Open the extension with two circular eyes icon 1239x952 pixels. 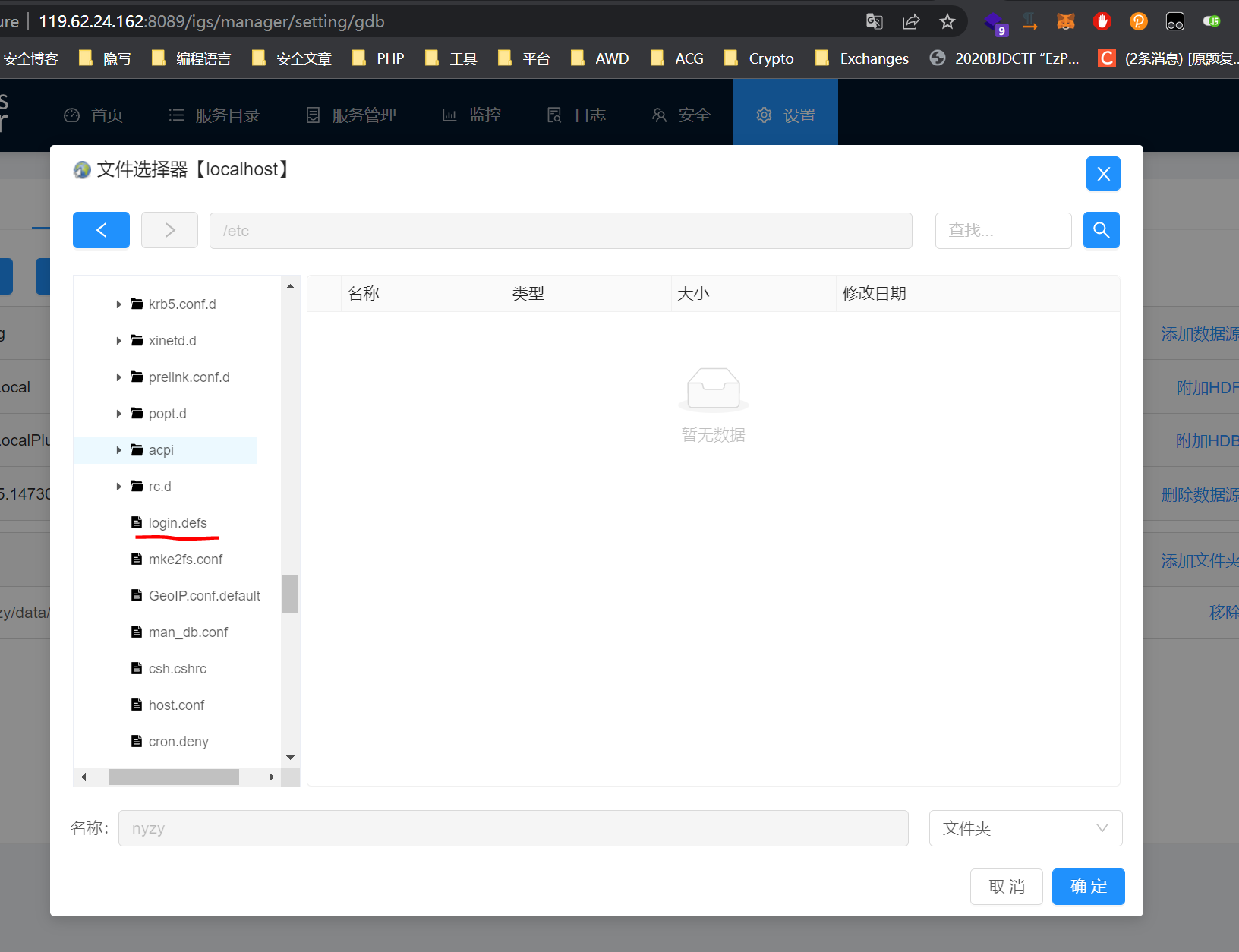1175,21
